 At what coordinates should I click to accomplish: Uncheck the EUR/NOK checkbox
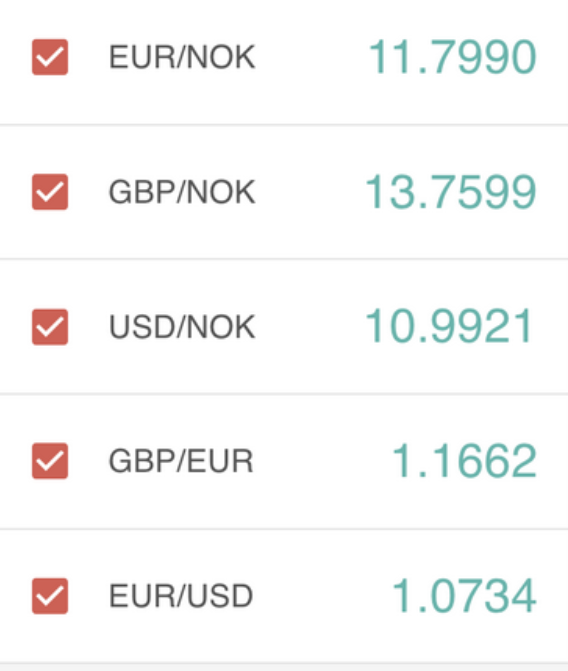pos(50,57)
